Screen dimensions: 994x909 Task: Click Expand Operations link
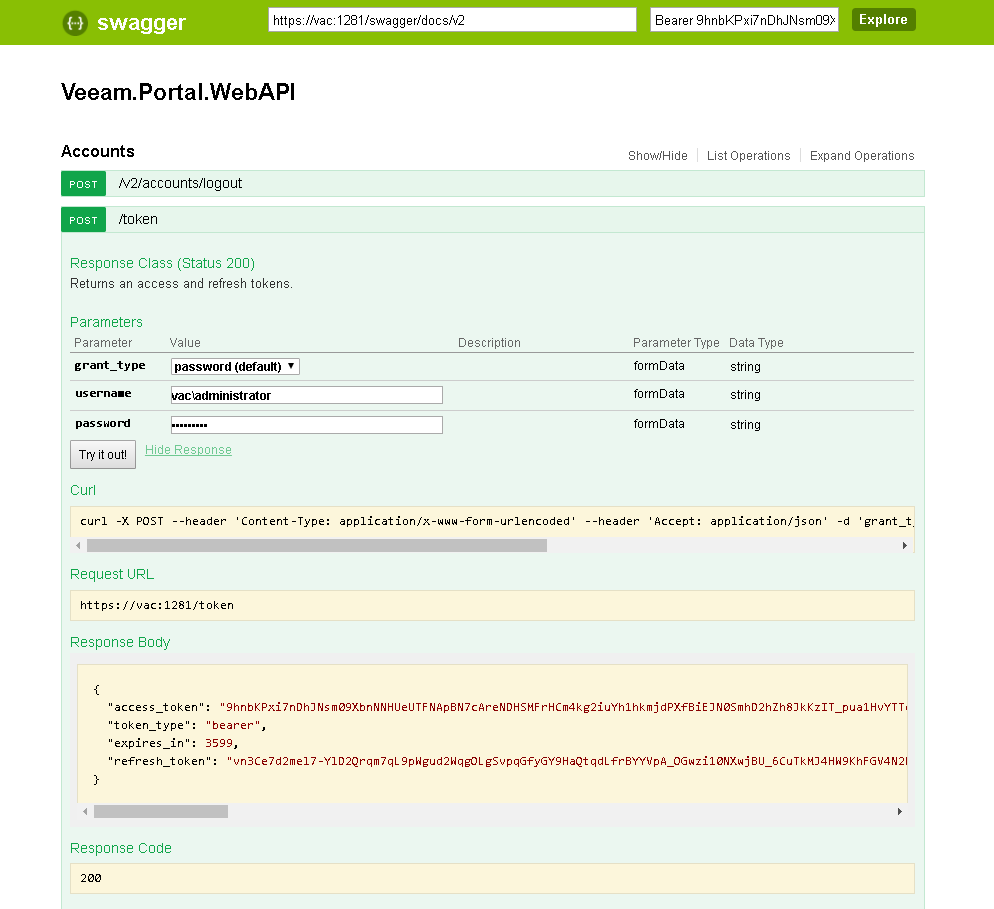tap(862, 156)
